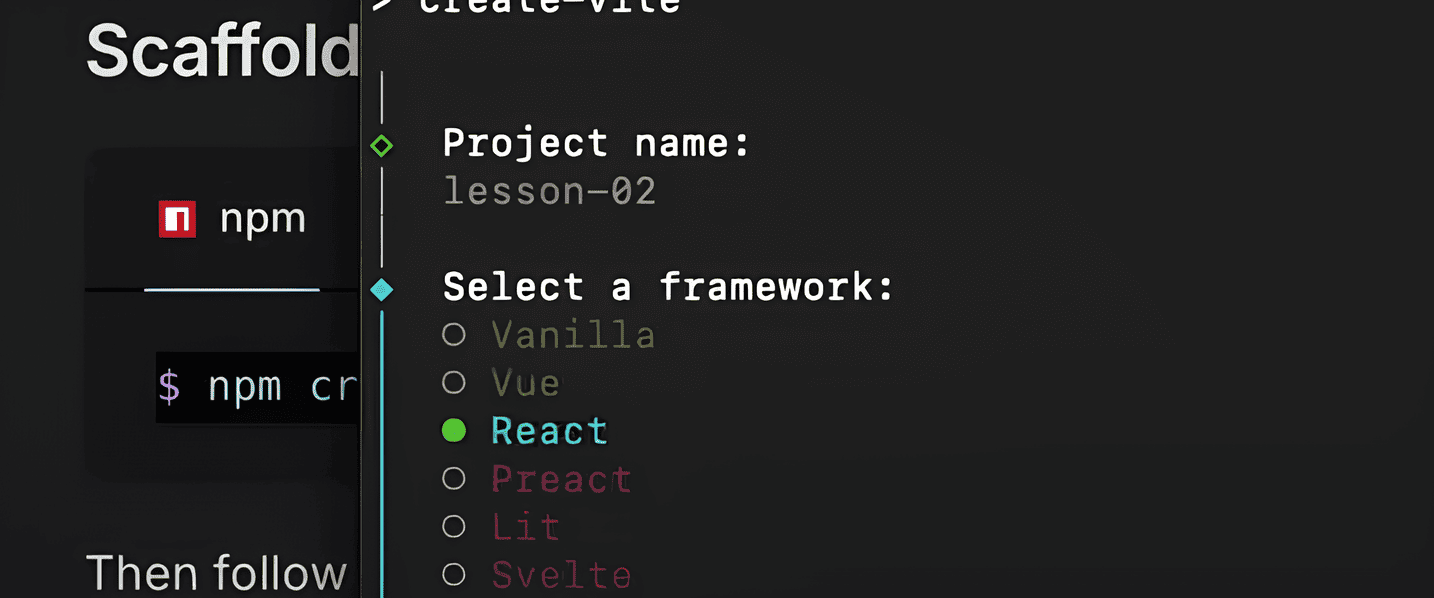Viewport: 1434px width, 598px height.
Task: Switch to the npm tab label
Action: [x=262, y=219]
